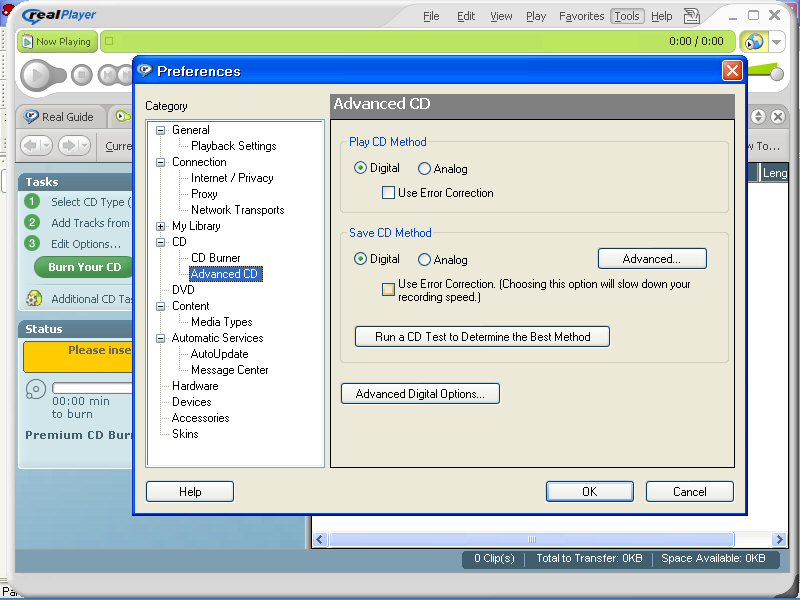Click the small square in the green playback bar

pyautogui.click(x=109, y=41)
